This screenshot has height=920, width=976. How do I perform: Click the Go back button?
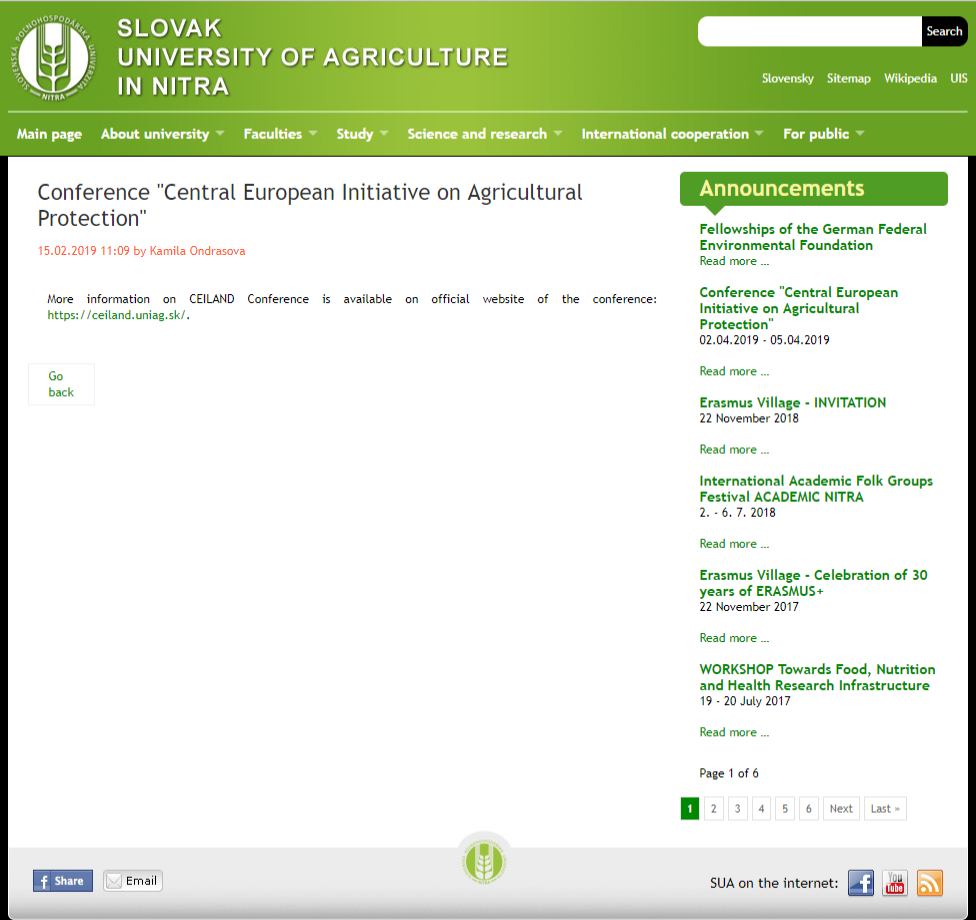61,384
